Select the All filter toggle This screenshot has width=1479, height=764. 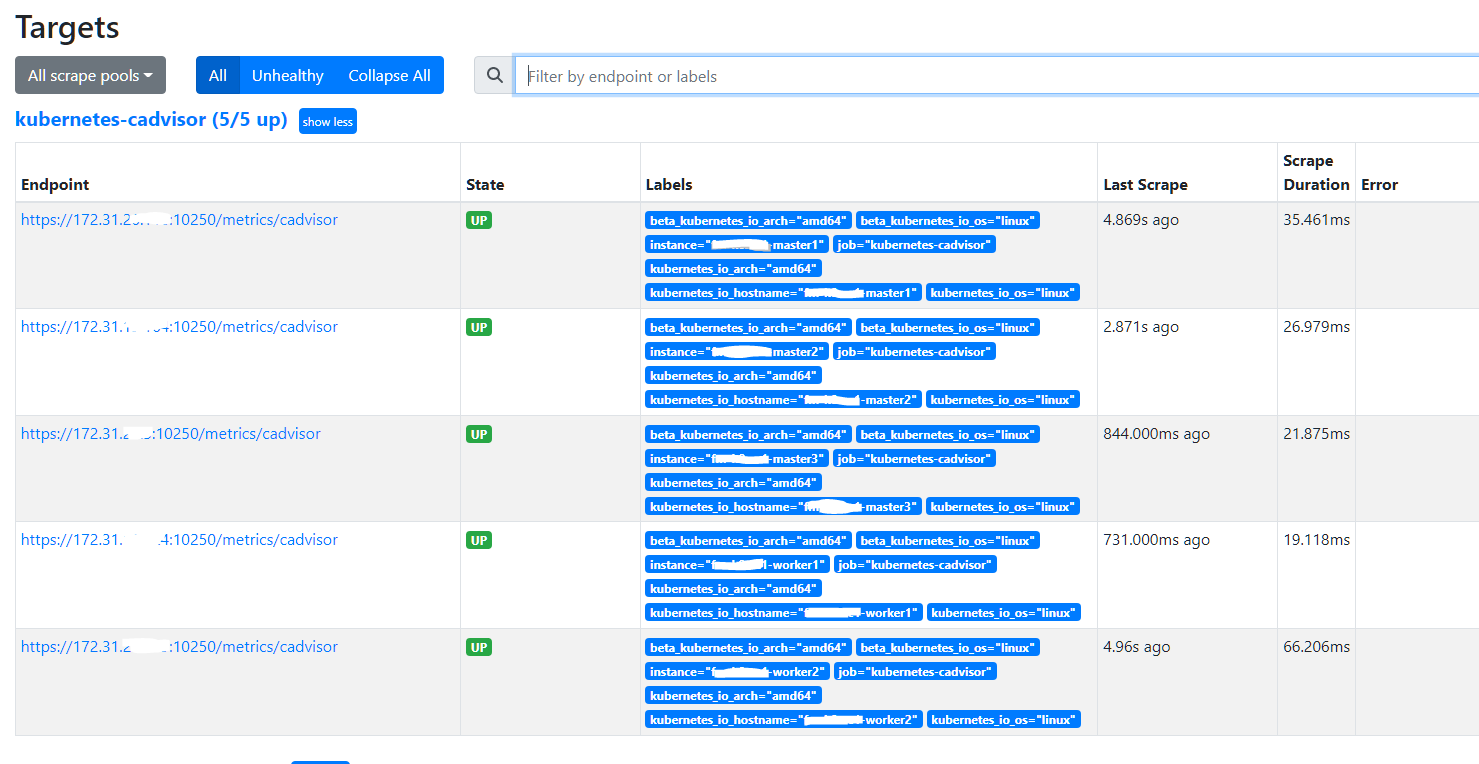pyautogui.click(x=218, y=76)
